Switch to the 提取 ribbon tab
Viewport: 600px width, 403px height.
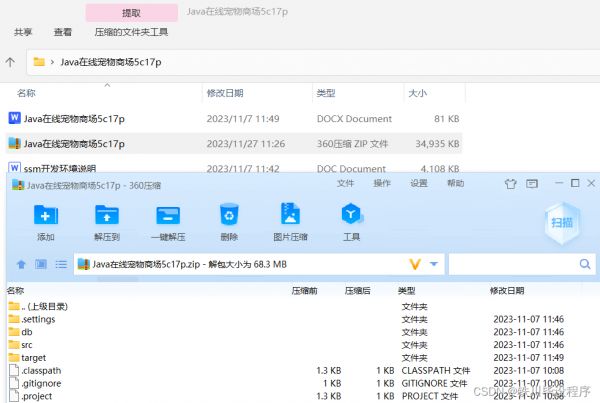pyautogui.click(x=132, y=13)
